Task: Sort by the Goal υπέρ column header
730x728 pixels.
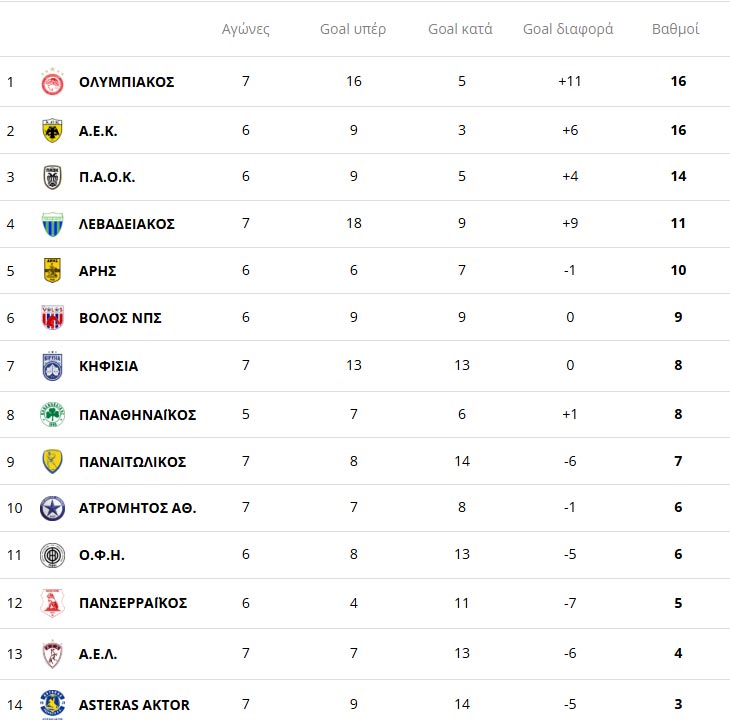Action: pyautogui.click(x=353, y=29)
